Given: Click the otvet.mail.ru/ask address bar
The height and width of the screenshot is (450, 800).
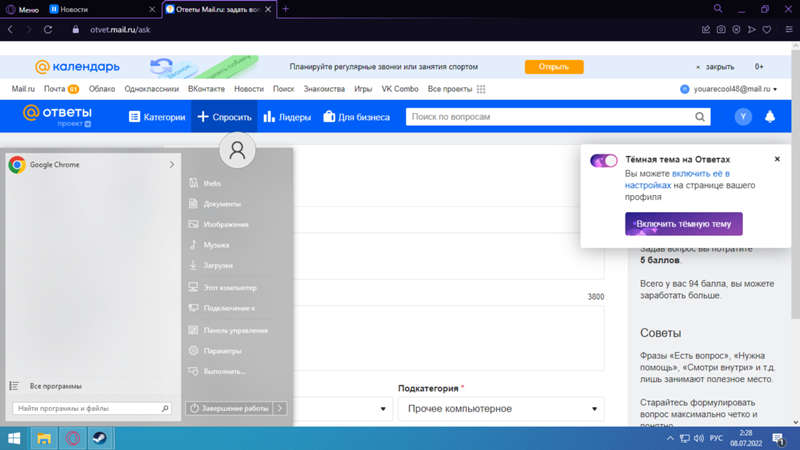Looking at the screenshot, I should pyautogui.click(x=120, y=30).
